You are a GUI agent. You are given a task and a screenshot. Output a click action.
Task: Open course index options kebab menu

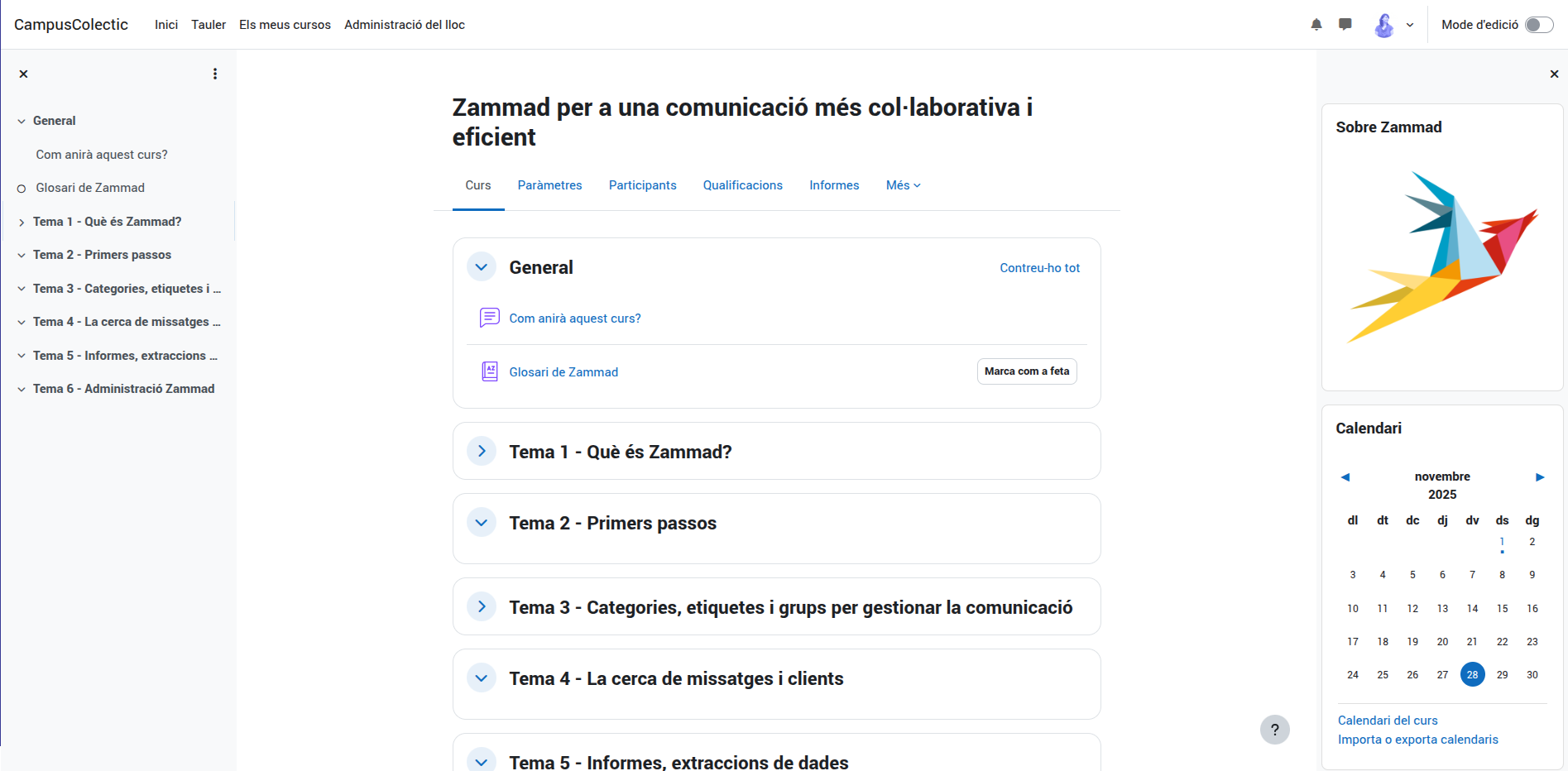(x=215, y=74)
